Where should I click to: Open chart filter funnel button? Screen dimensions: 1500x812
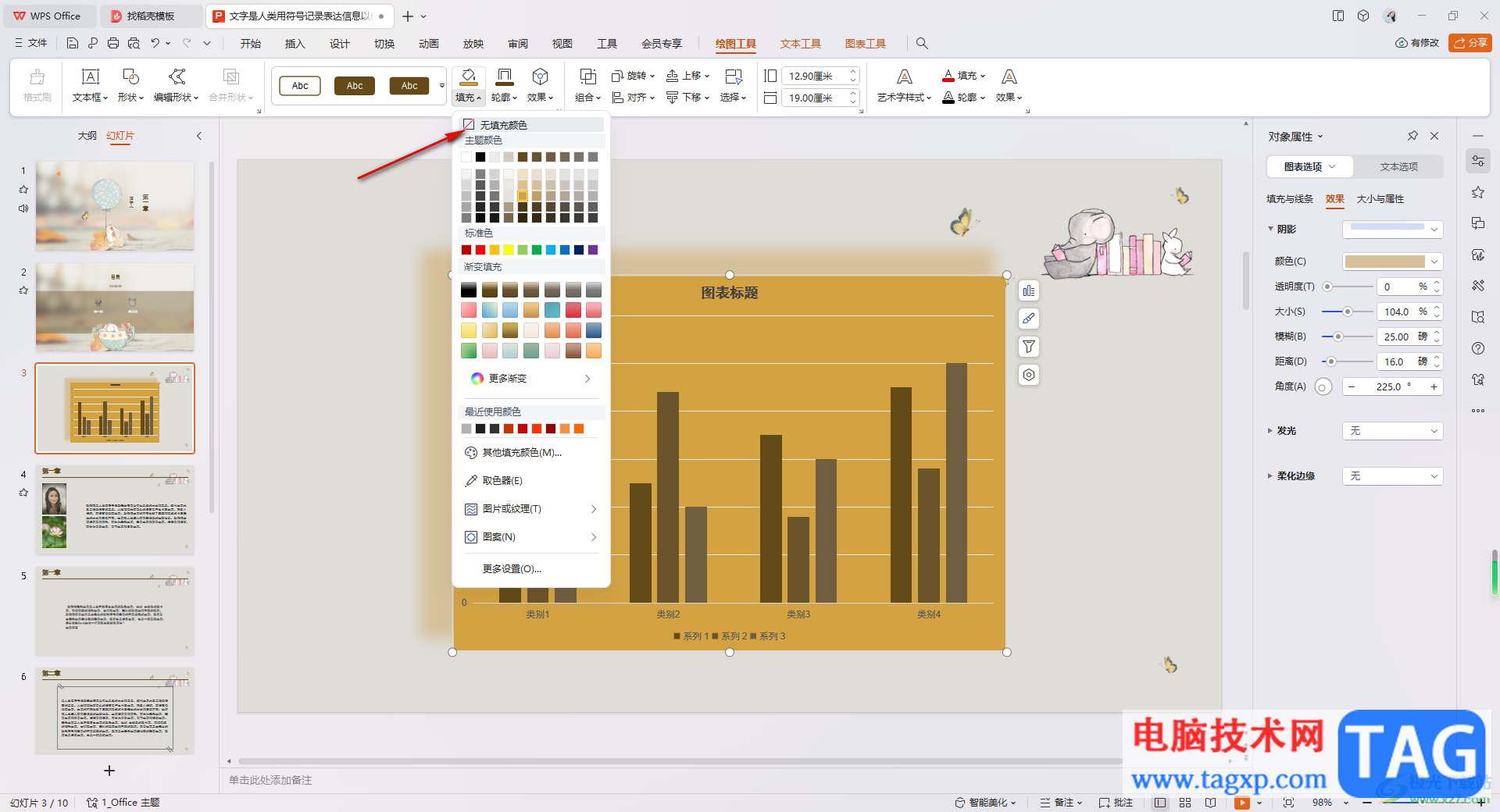1029,347
